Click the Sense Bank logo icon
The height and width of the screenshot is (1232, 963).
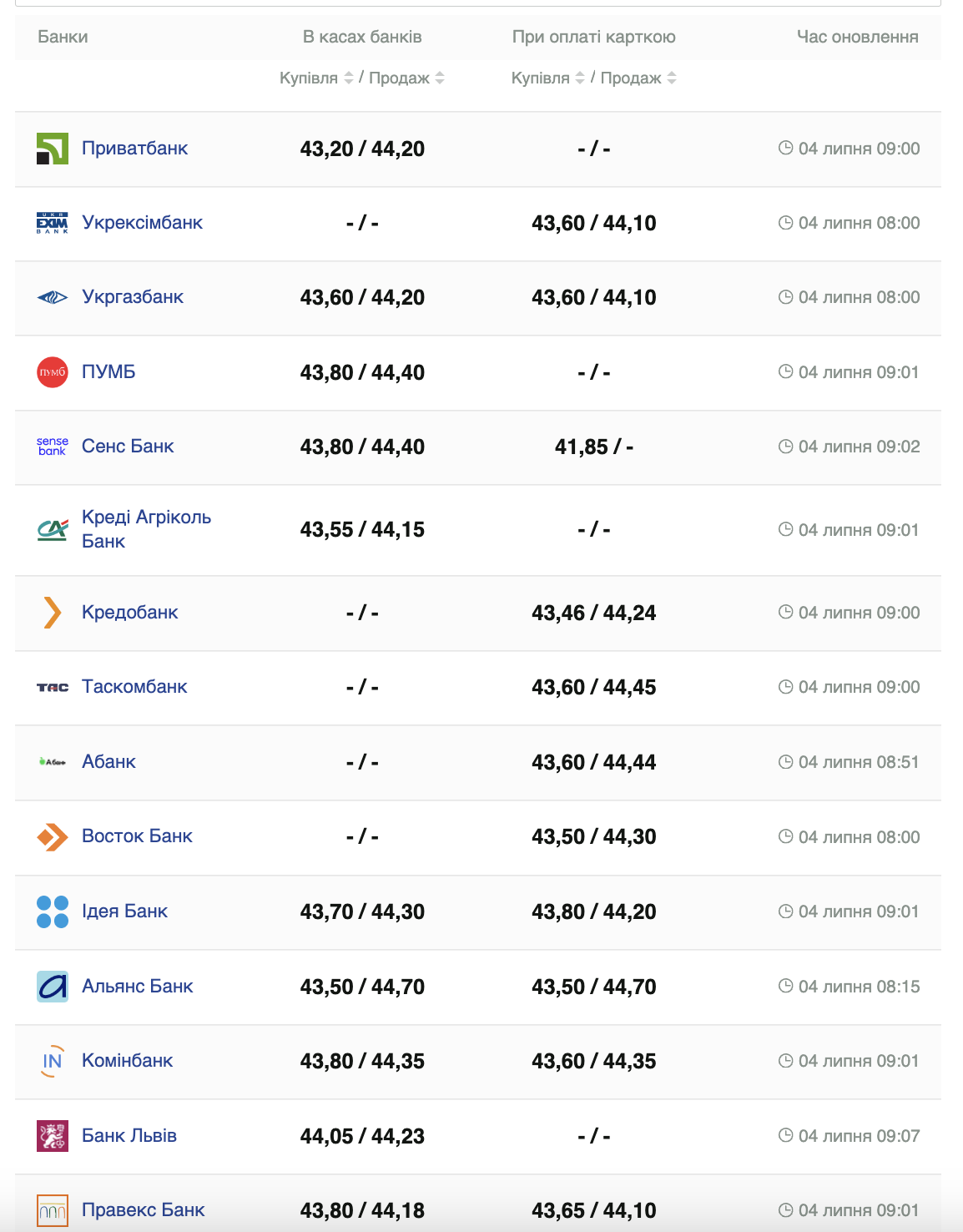point(53,447)
